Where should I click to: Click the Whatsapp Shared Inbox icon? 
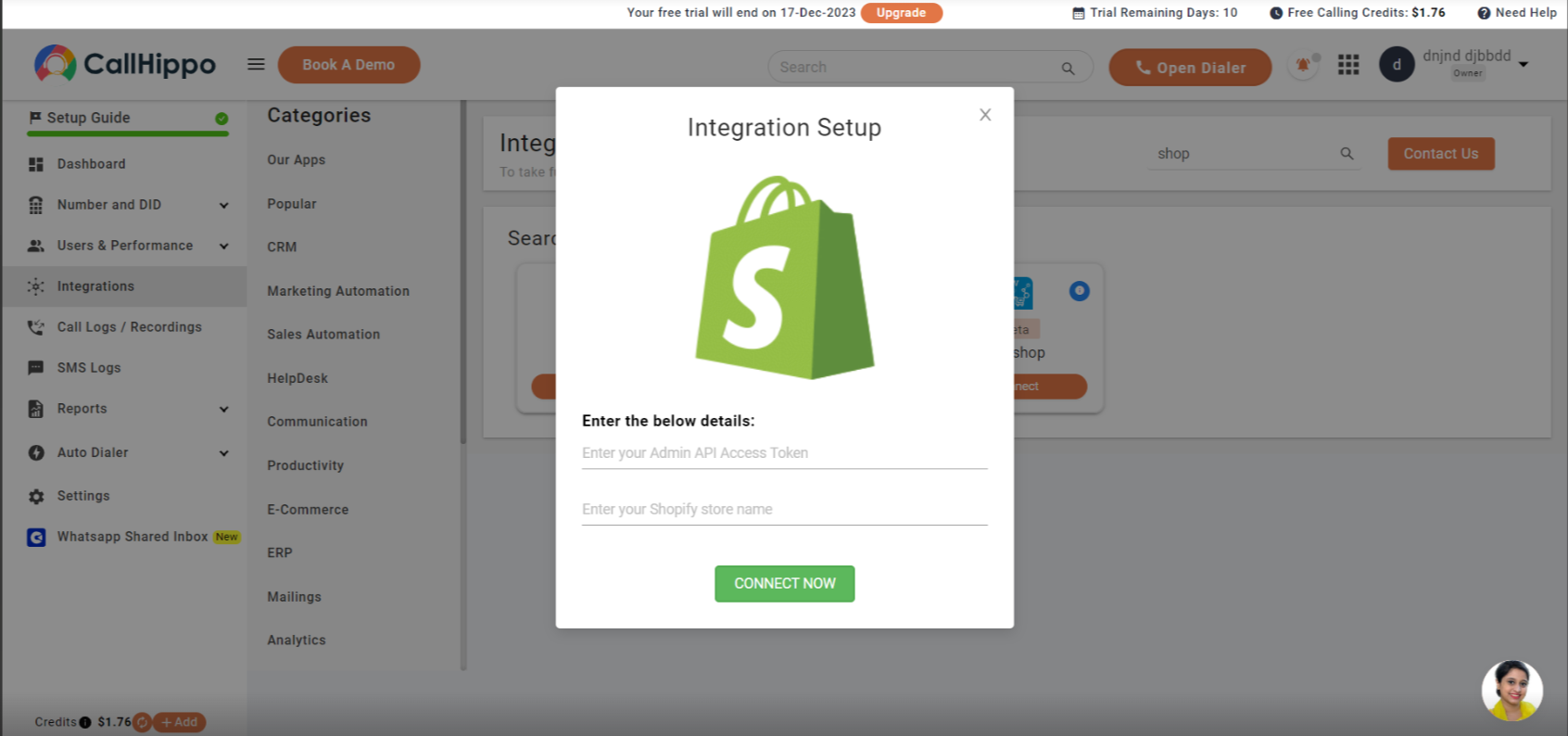pyautogui.click(x=36, y=537)
